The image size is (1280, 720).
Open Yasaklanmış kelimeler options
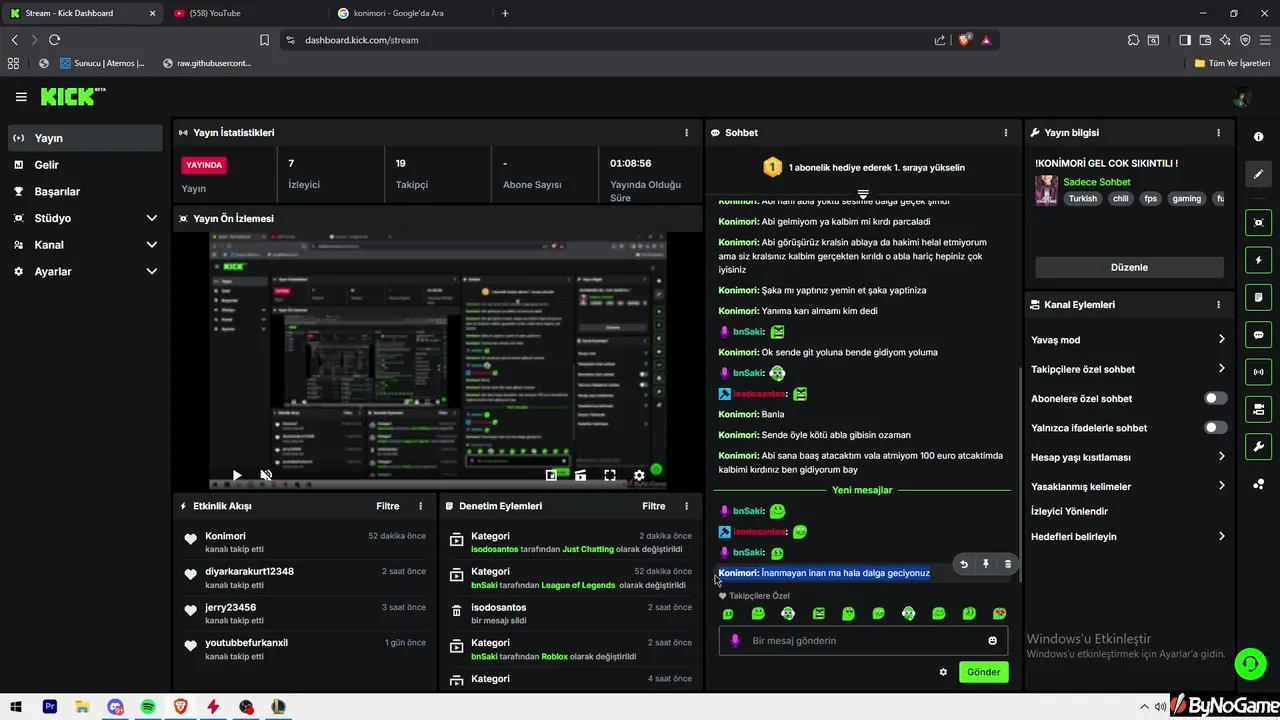(x=1128, y=486)
